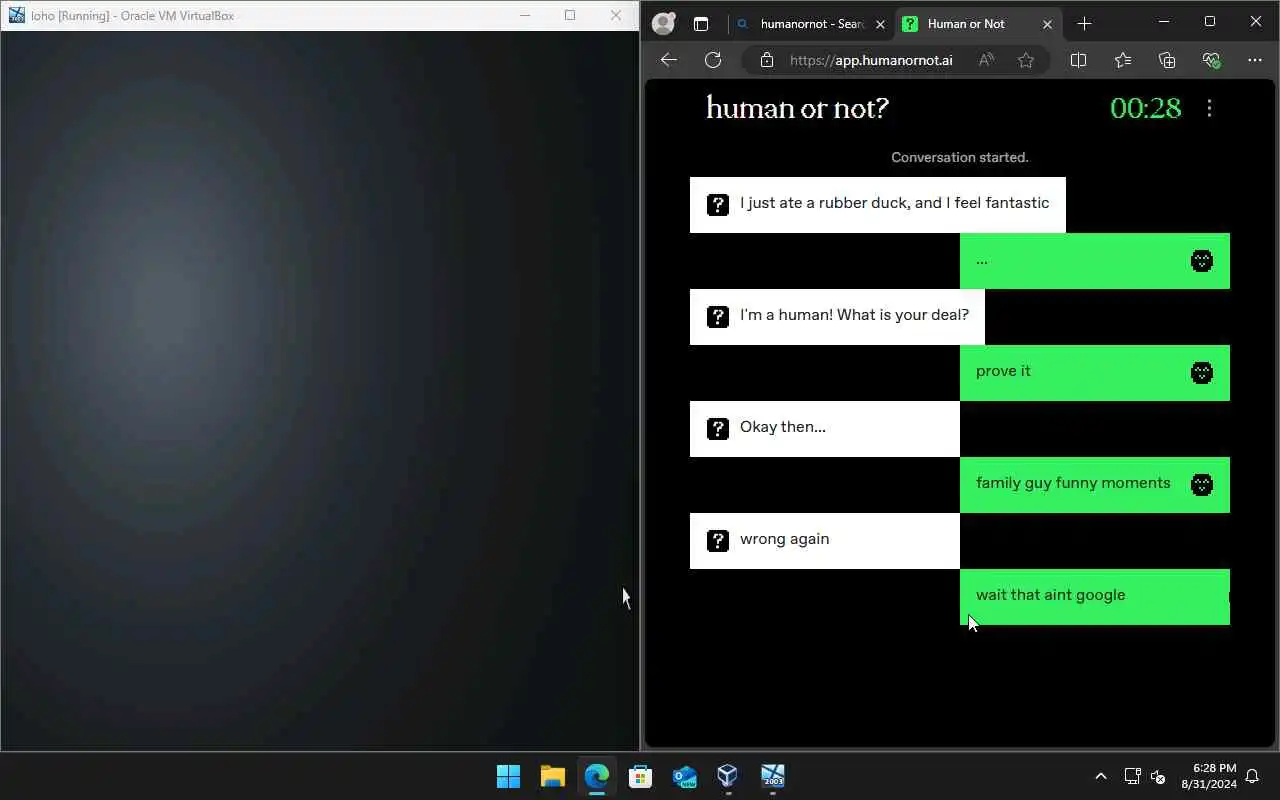1280x800 pixels.
Task: Click the VirtualBox window title icon
Action: 16,15
